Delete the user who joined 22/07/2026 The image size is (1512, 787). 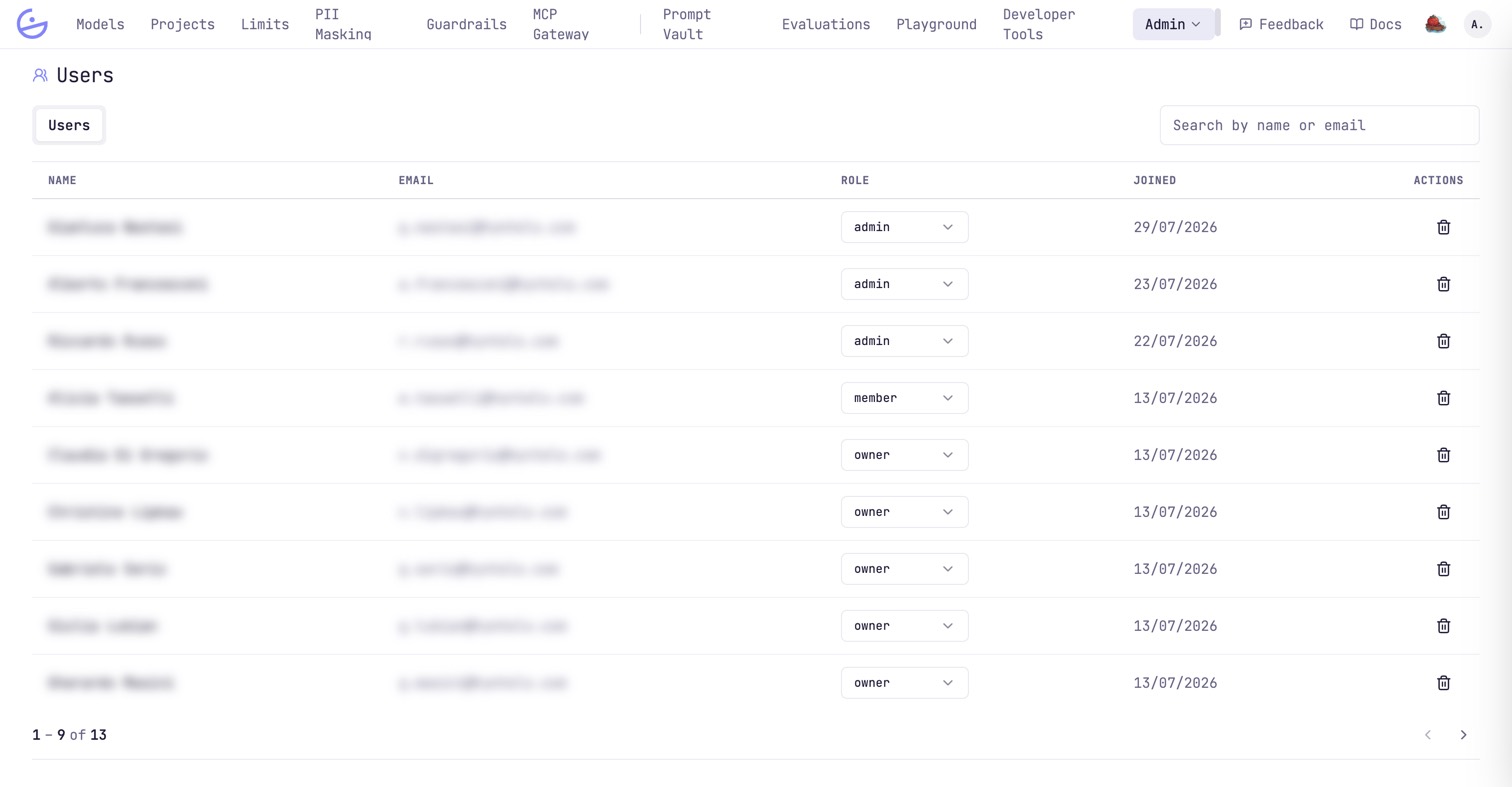coord(1443,341)
